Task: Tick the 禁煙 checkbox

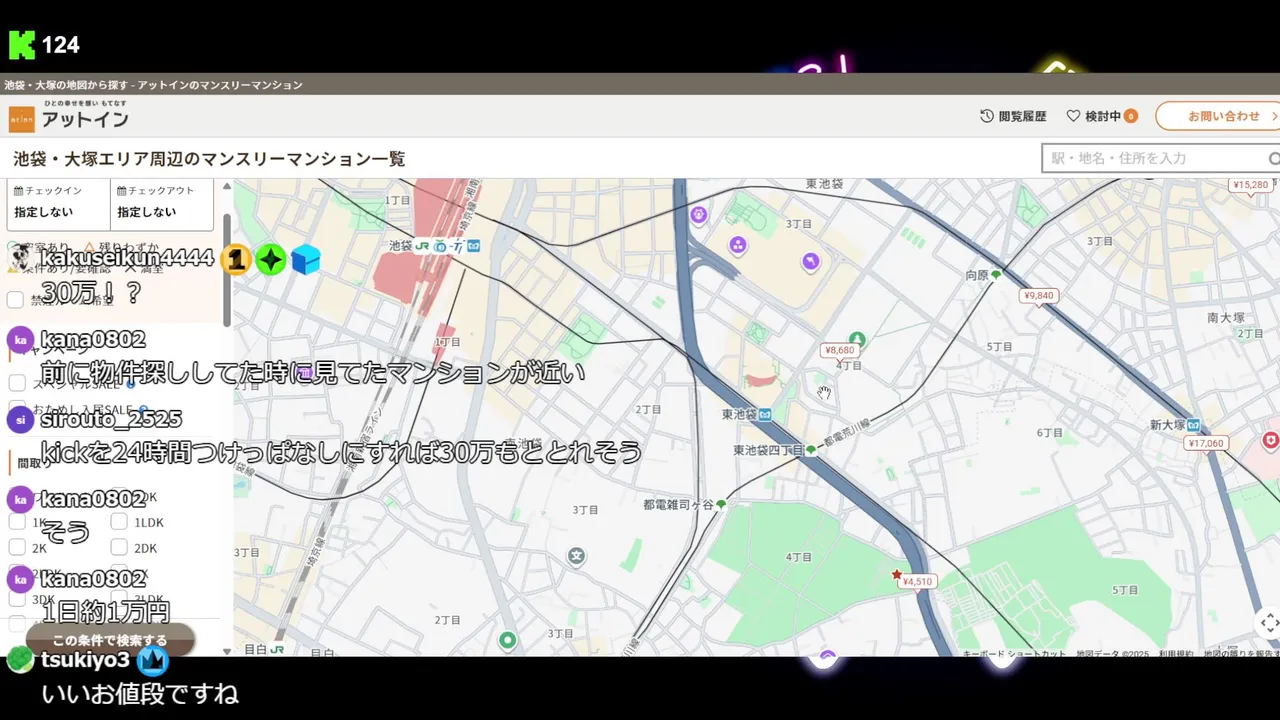Action: click(16, 299)
